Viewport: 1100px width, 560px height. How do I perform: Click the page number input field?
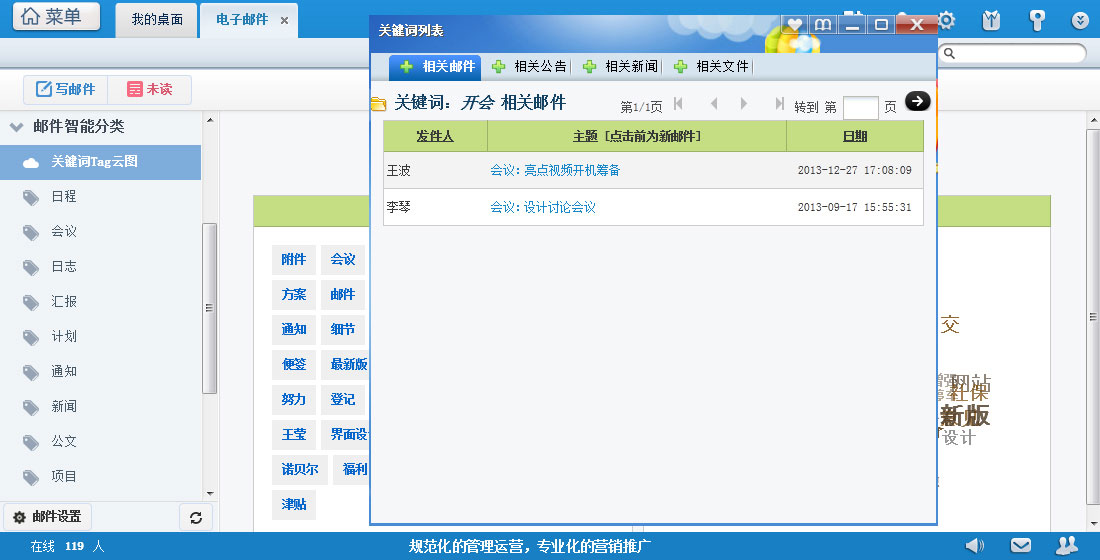coord(860,107)
